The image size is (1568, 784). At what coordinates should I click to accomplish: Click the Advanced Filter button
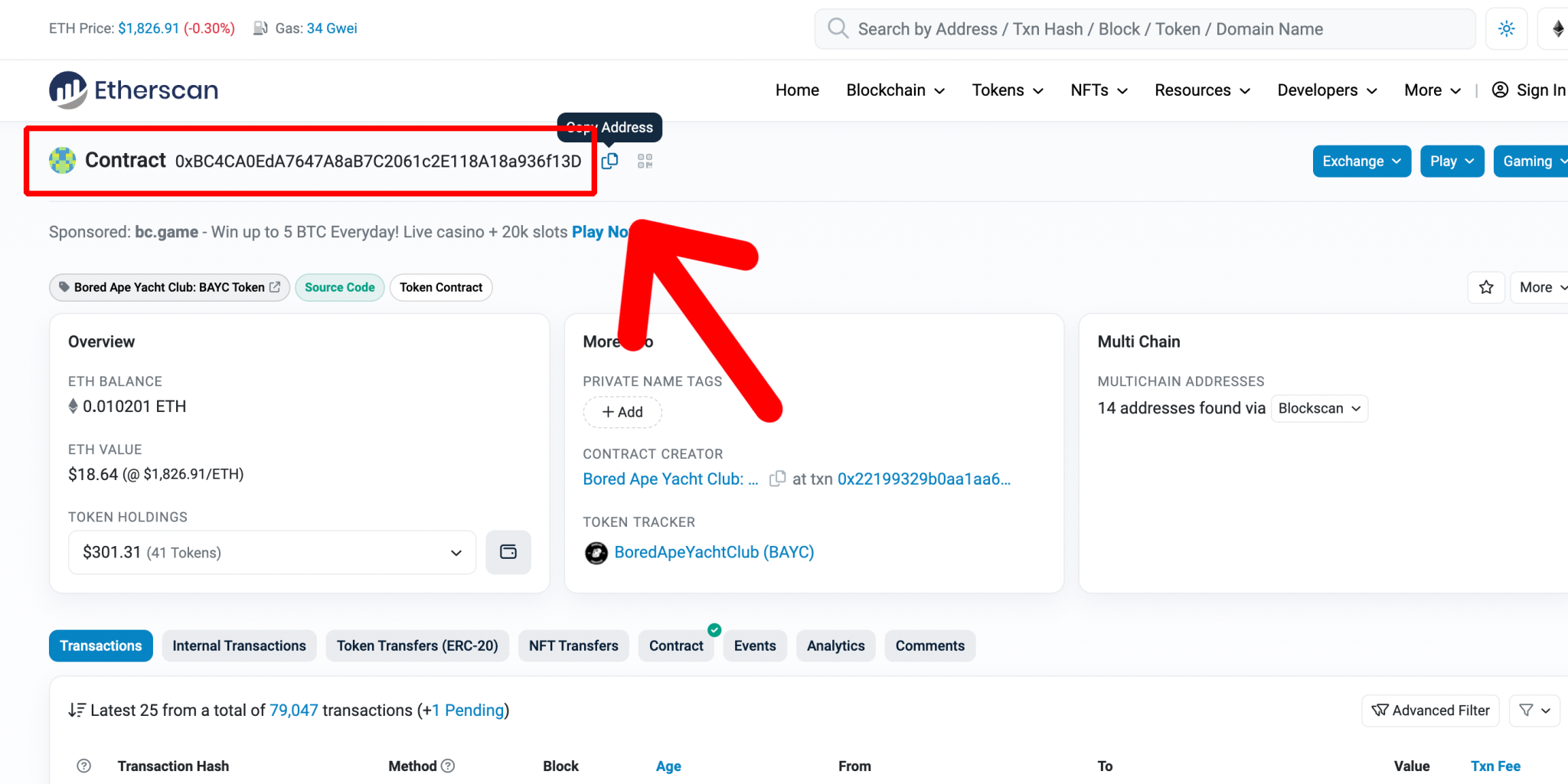tap(1430, 710)
